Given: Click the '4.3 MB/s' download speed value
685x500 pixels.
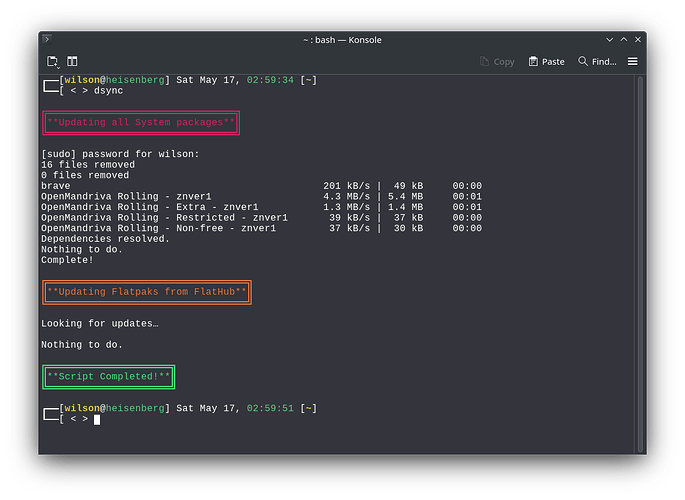Looking at the screenshot, I should (346, 197).
